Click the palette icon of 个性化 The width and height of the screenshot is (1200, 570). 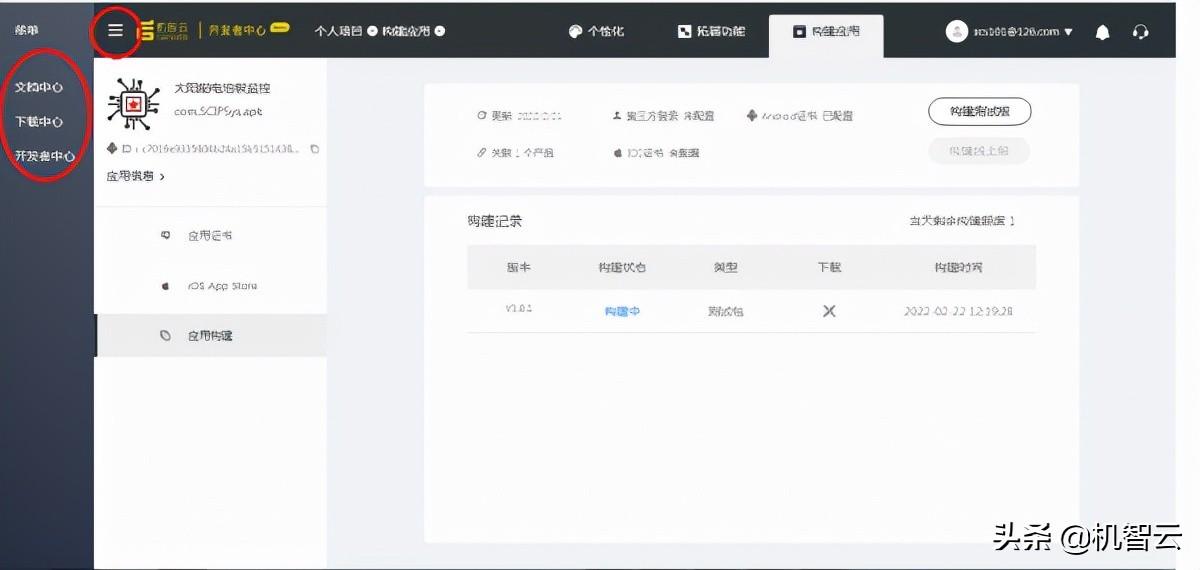pos(575,31)
